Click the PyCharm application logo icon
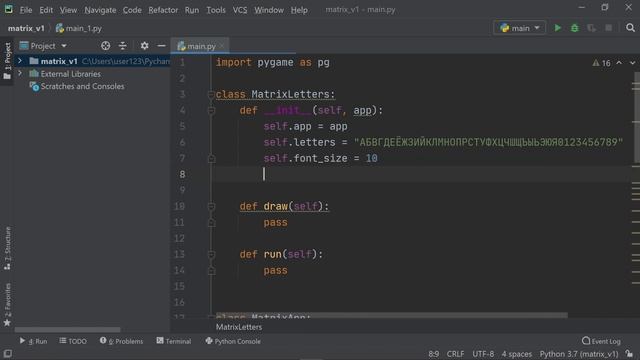 tap(9, 9)
